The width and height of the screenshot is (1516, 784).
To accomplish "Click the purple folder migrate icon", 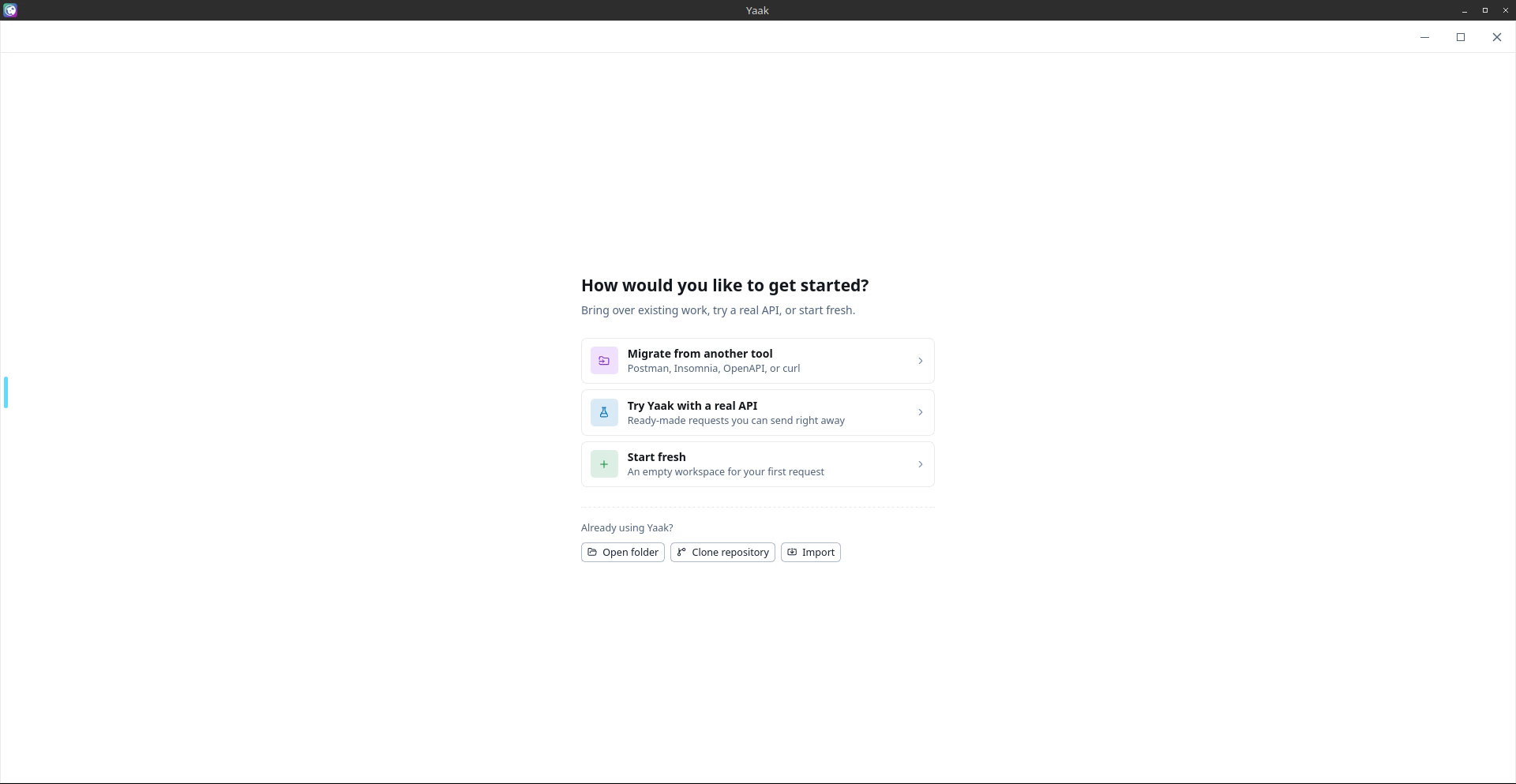I will (x=604, y=361).
